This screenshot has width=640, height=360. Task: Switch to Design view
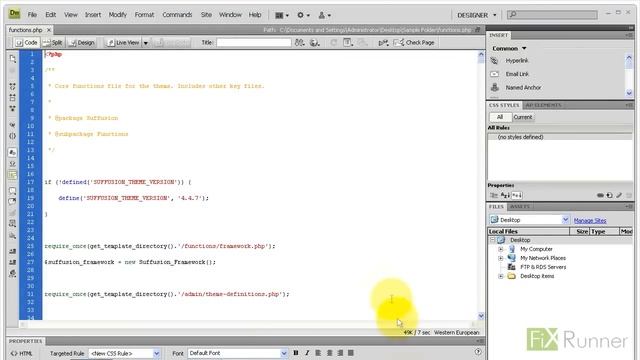pyautogui.click(x=82, y=42)
